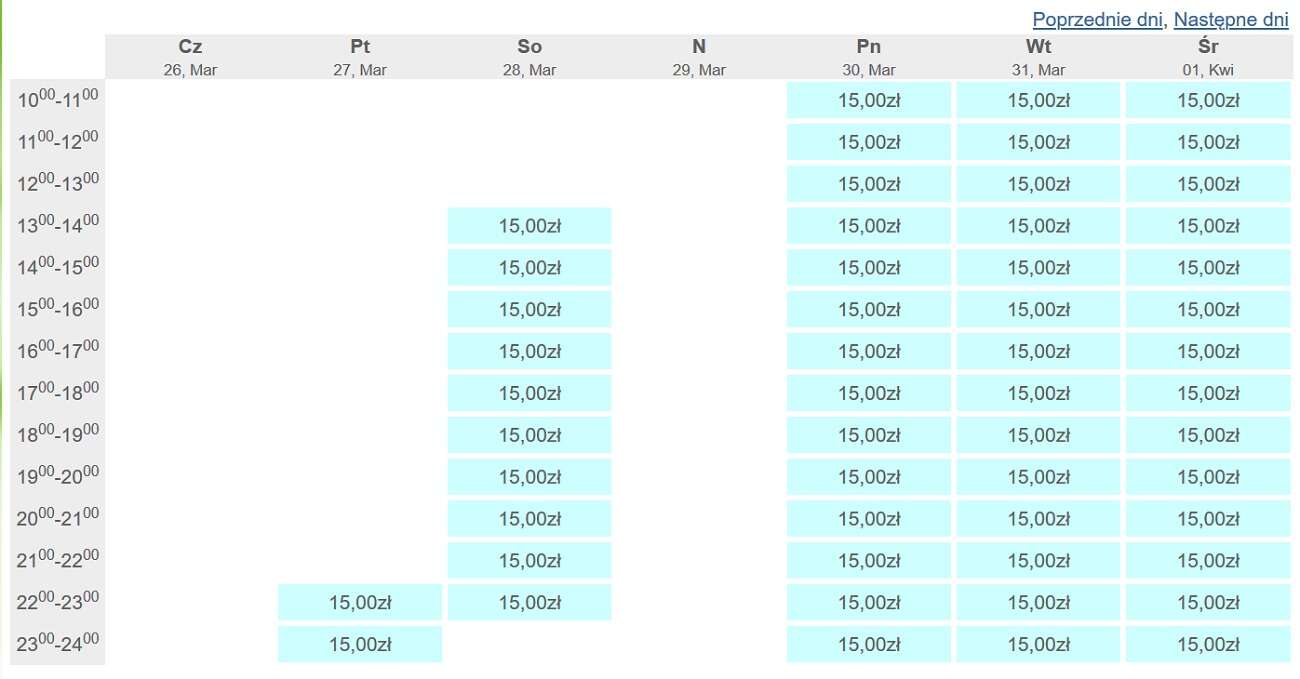Book Tuesday 31 Mar 10:00-11:00 slot

1038,100
